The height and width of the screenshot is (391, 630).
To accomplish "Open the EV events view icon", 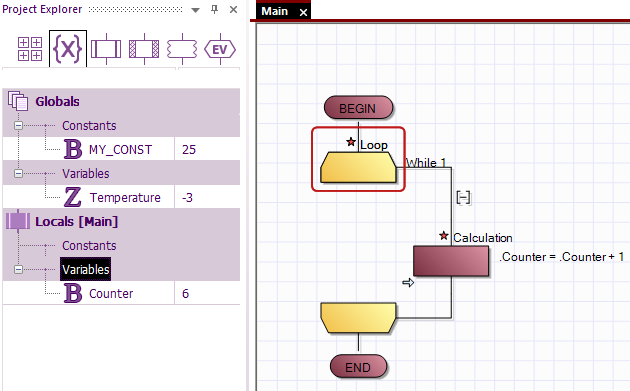I will pos(220,49).
